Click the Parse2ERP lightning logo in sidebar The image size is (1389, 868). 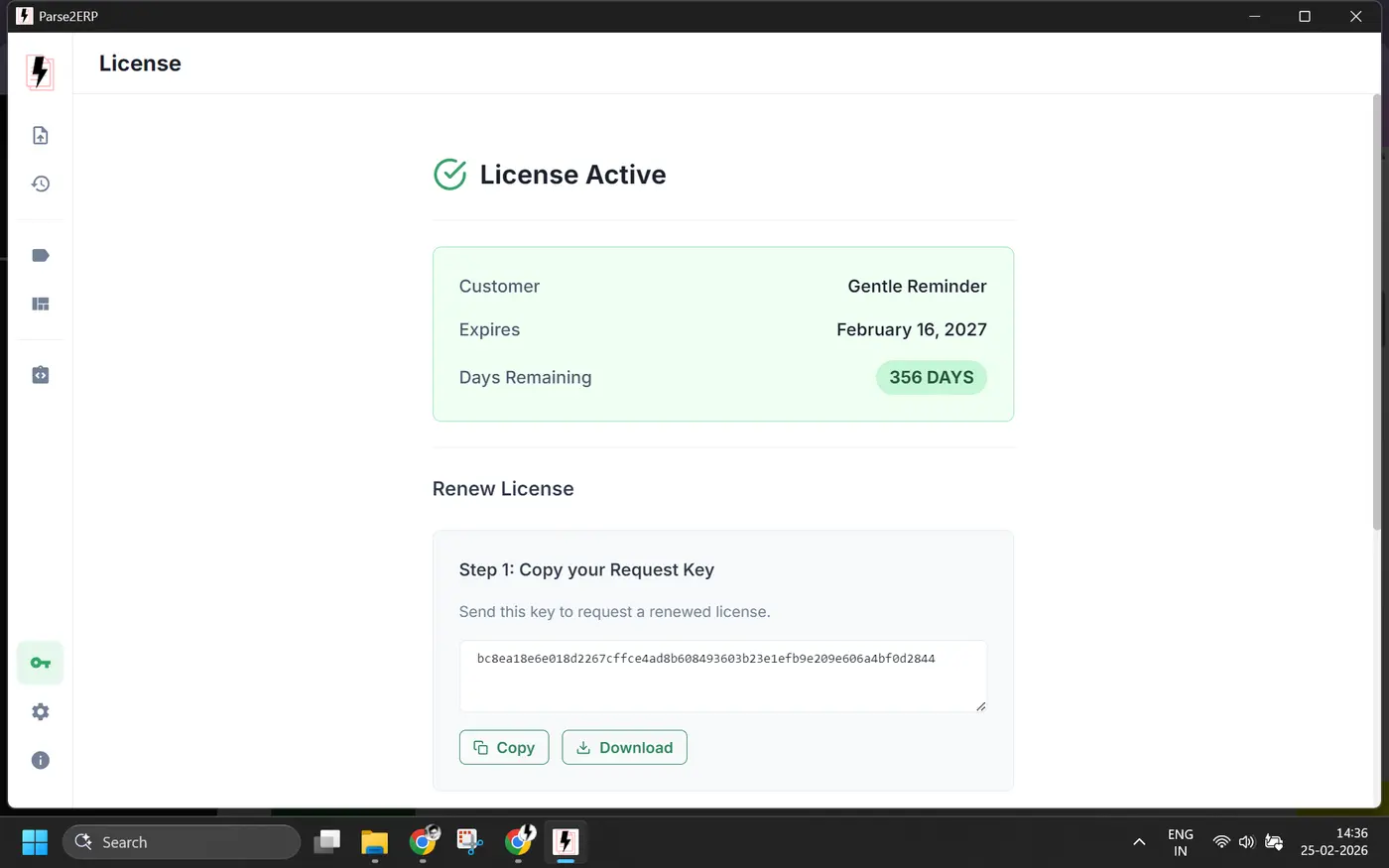coord(40,72)
